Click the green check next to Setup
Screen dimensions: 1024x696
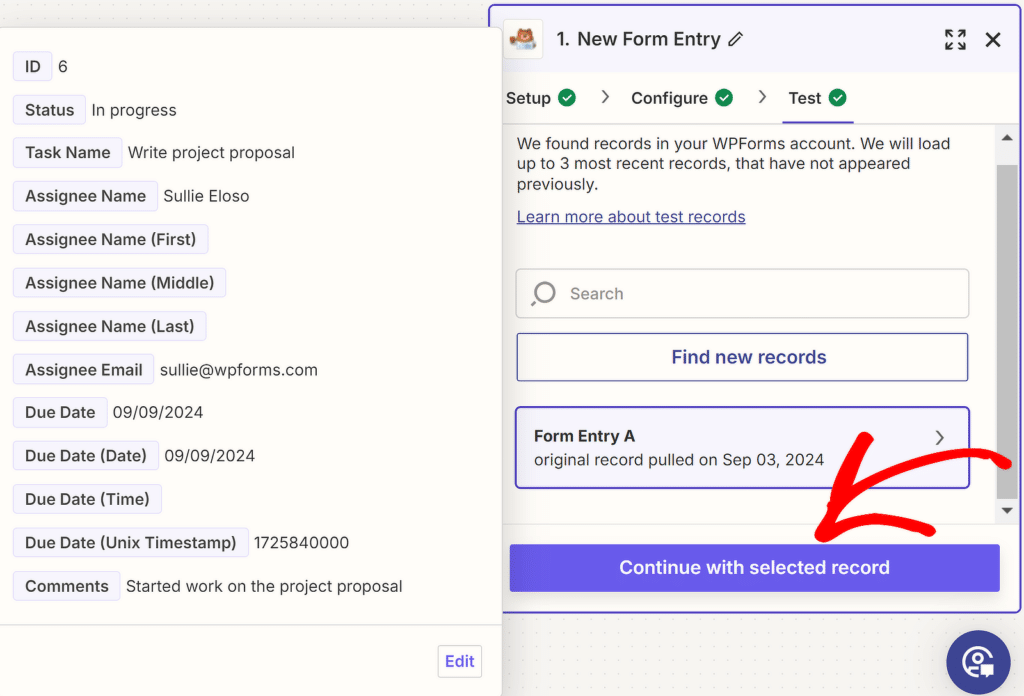[567, 98]
